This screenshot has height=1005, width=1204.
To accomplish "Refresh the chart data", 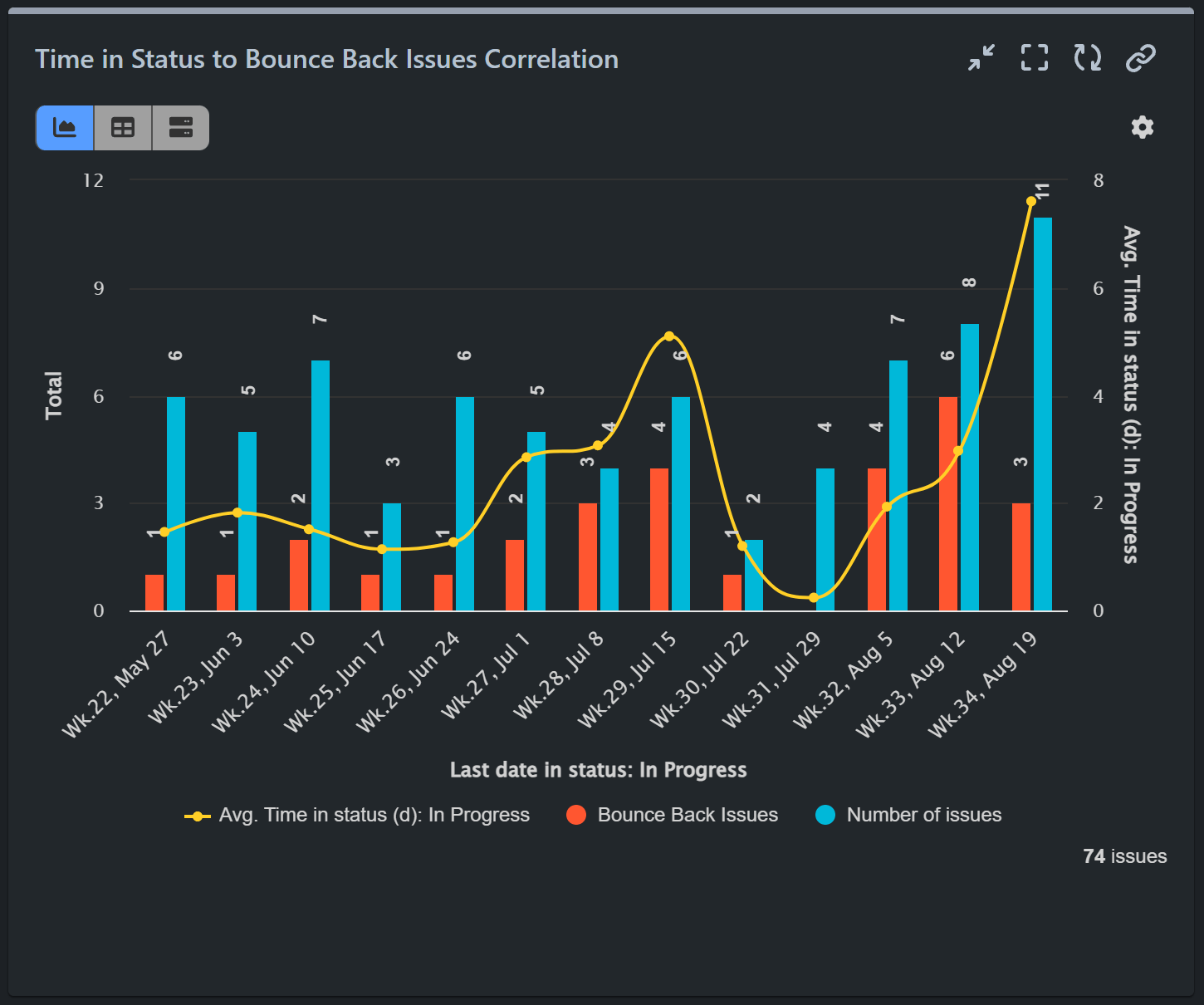I will pyautogui.click(x=1087, y=58).
